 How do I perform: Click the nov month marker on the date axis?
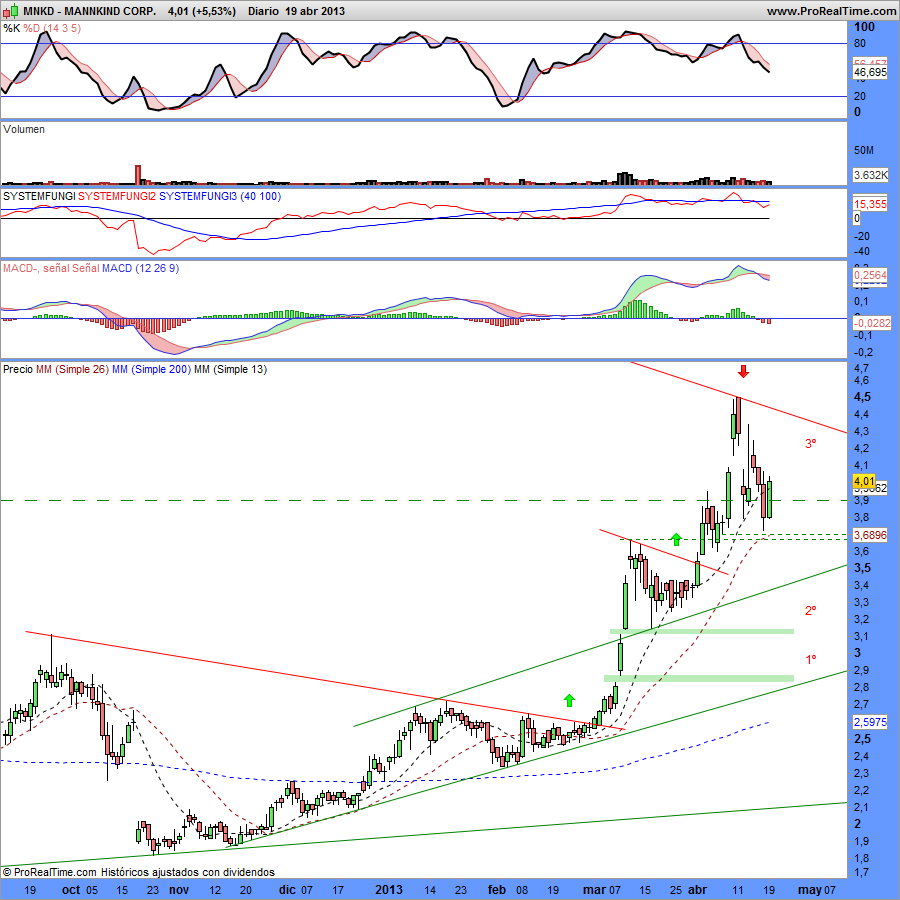(x=179, y=890)
